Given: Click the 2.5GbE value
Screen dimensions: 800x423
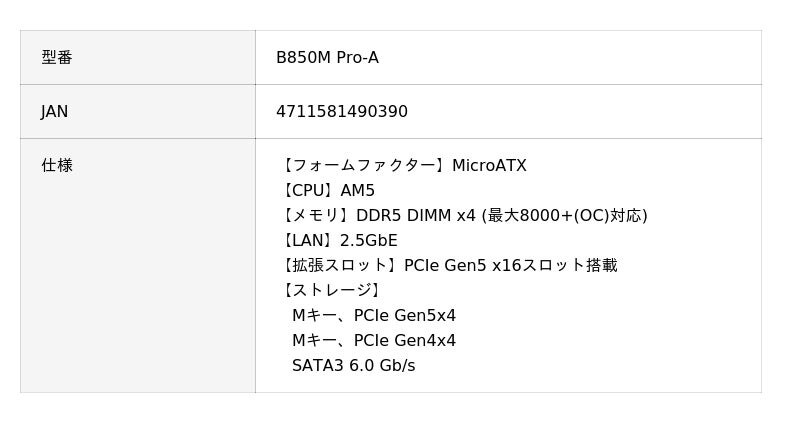Looking at the screenshot, I should click(369, 241).
